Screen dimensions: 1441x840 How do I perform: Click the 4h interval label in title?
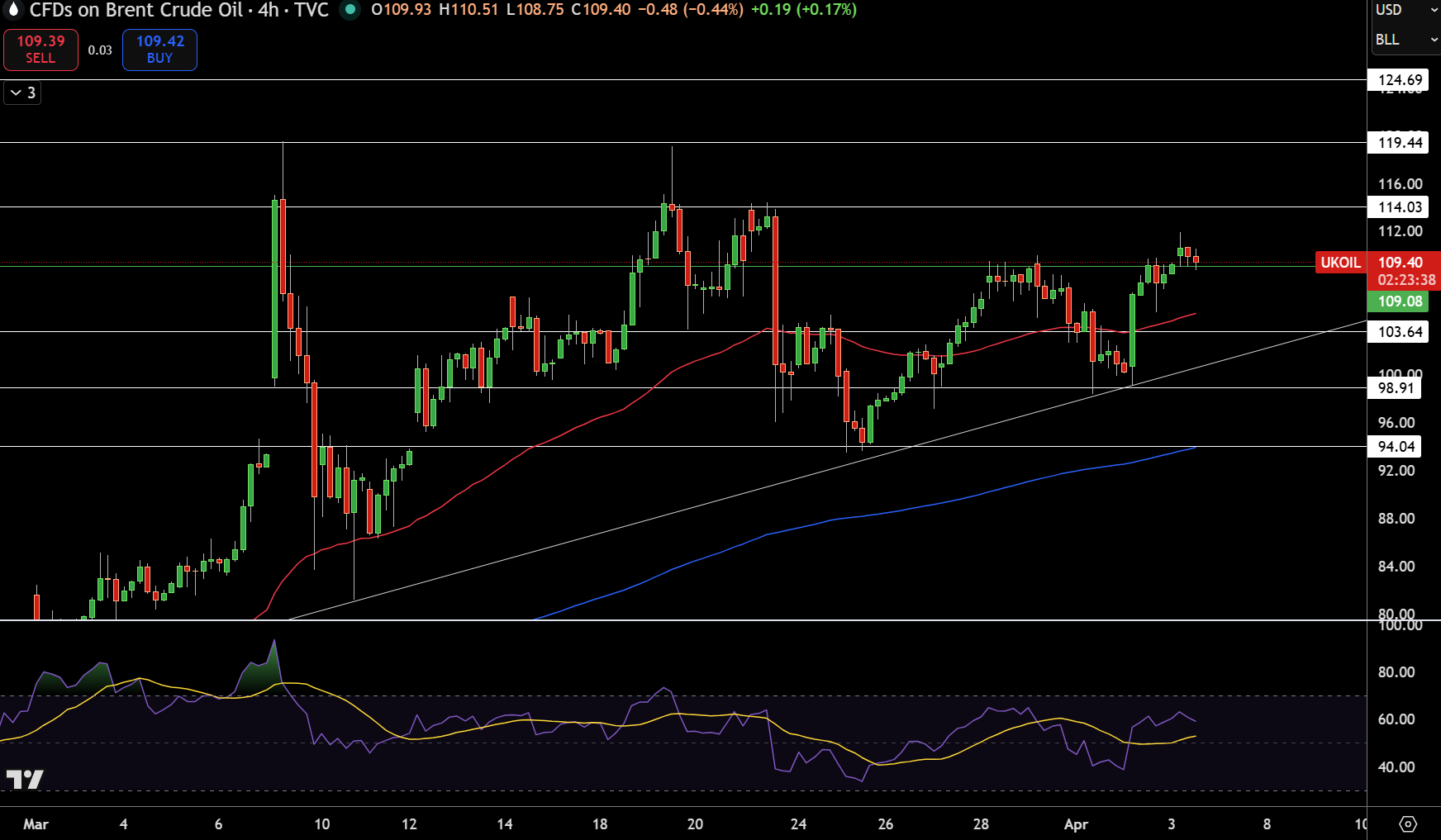(268, 10)
